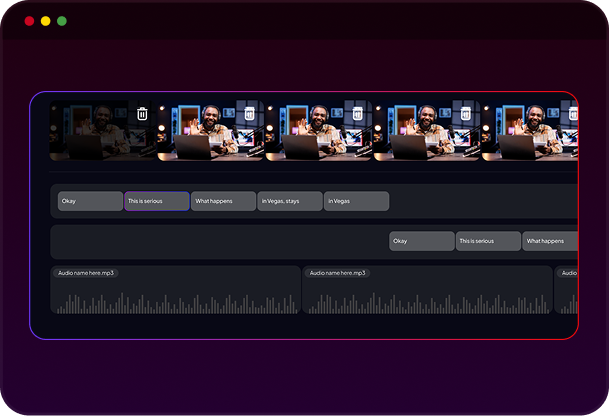609x416 pixels.
Task: Select the second video clip thumbnail
Action: pyautogui.click(x=205, y=135)
